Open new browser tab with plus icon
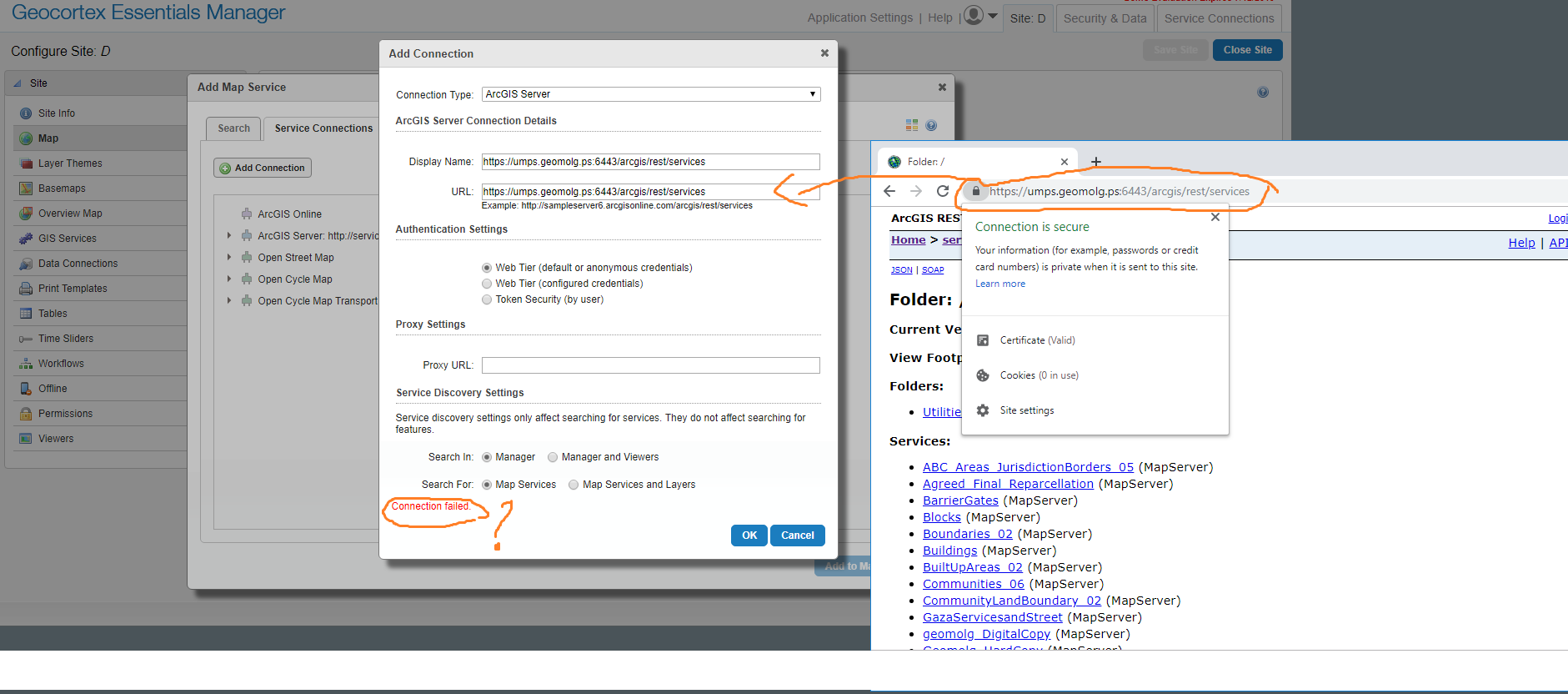 1096,162
